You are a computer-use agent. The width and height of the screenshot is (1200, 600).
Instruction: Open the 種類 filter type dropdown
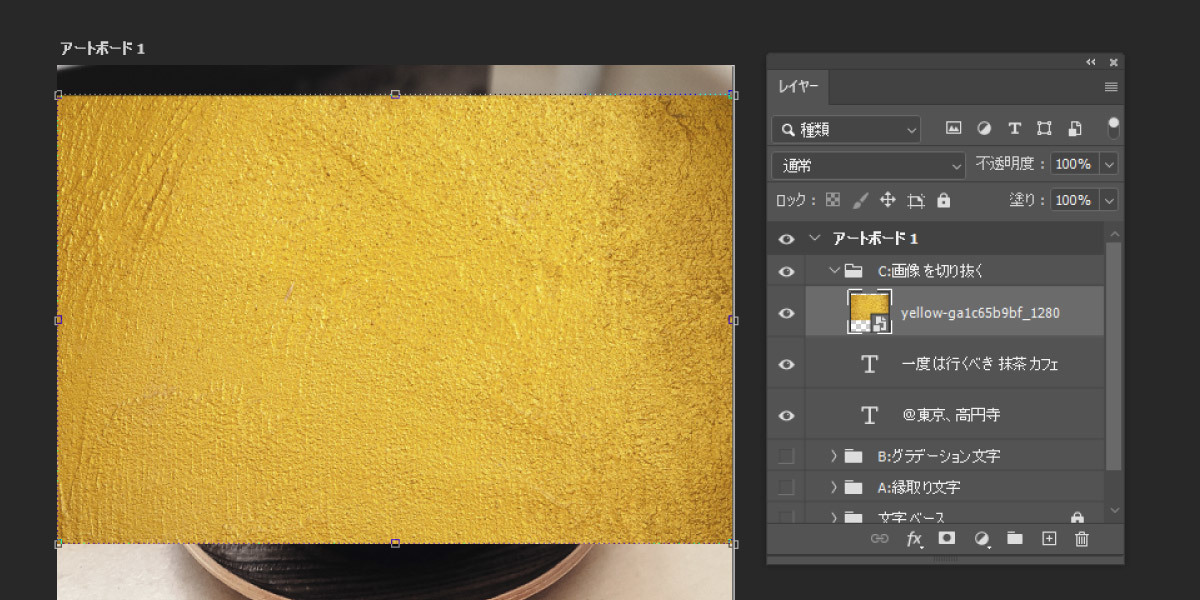tap(846, 129)
